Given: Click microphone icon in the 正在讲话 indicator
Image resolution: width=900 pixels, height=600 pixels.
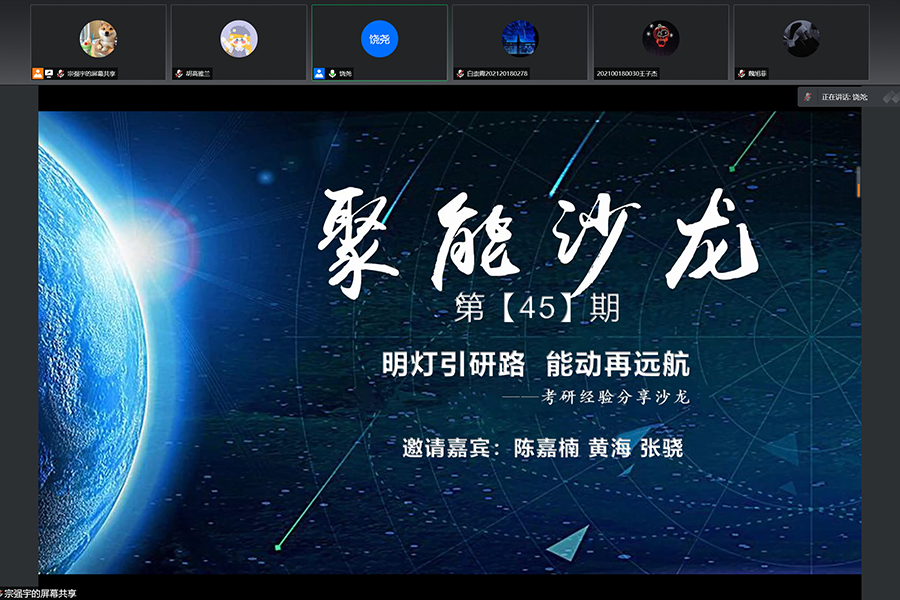Looking at the screenshot, I should click(808, 97).
